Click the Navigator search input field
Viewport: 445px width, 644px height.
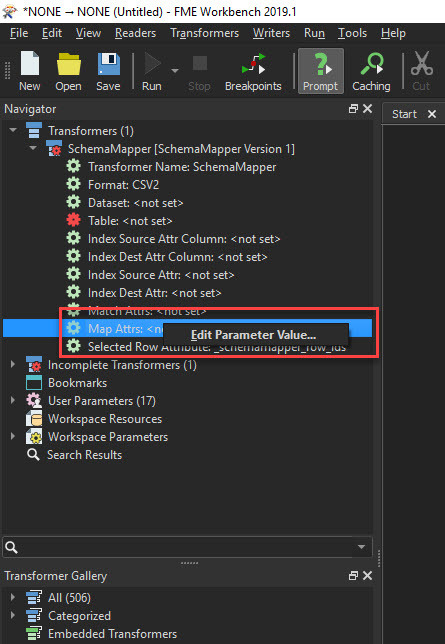coord(187,547)
